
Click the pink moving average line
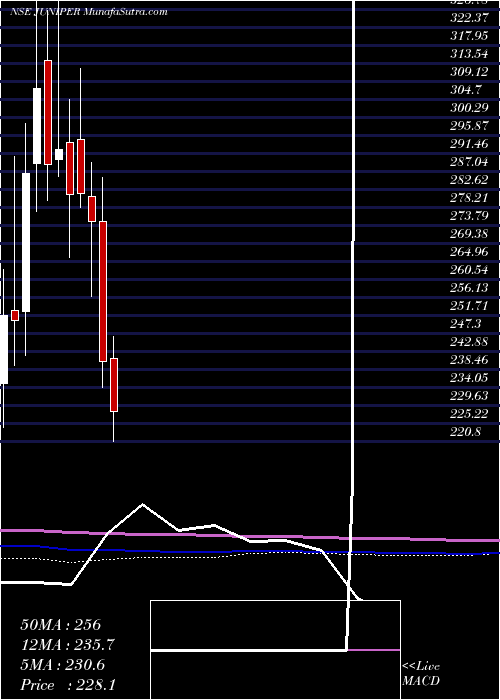point(250,536)
